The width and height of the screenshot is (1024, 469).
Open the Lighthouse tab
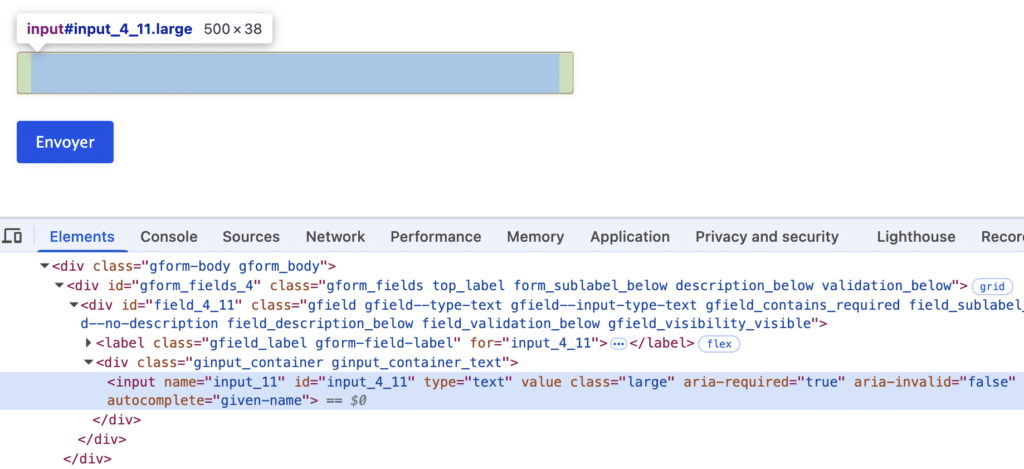(x=916, y=237)
